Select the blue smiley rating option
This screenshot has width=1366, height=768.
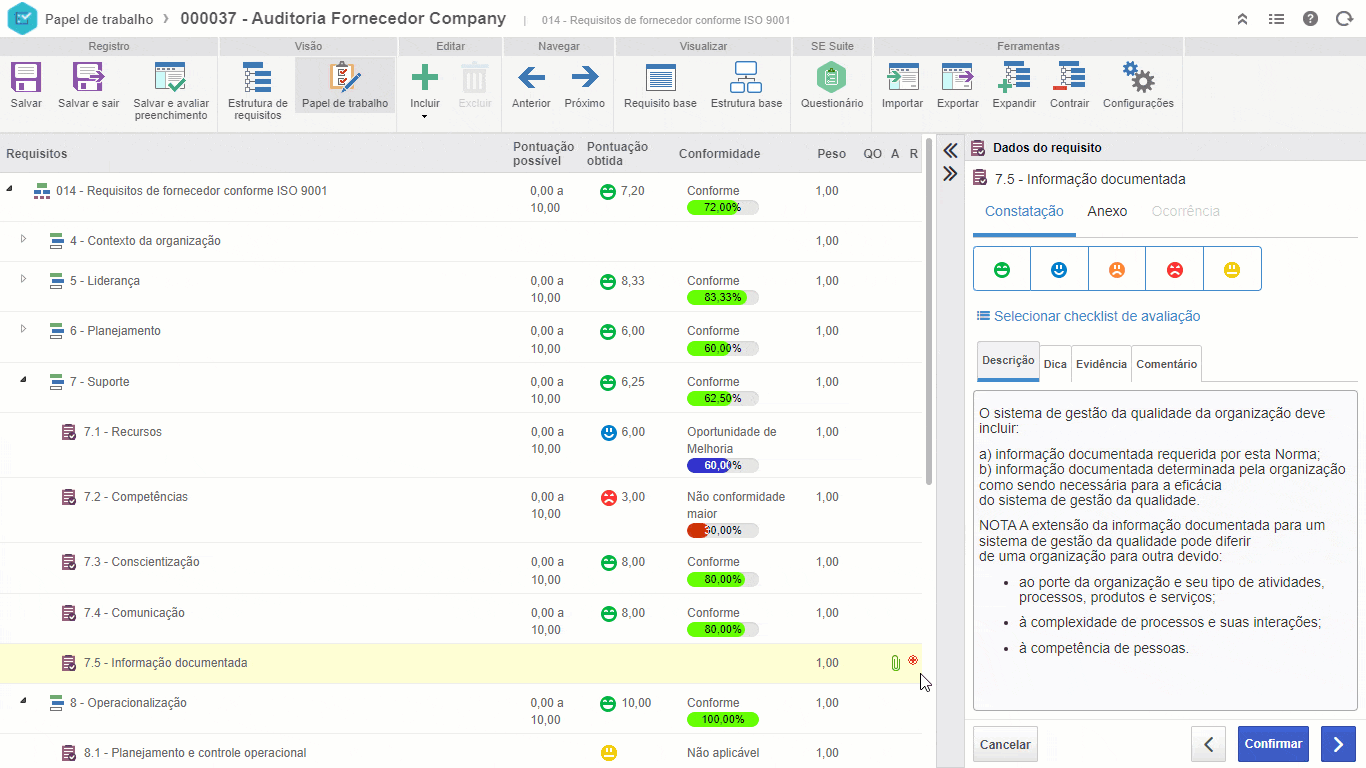tap(1060, 269)
